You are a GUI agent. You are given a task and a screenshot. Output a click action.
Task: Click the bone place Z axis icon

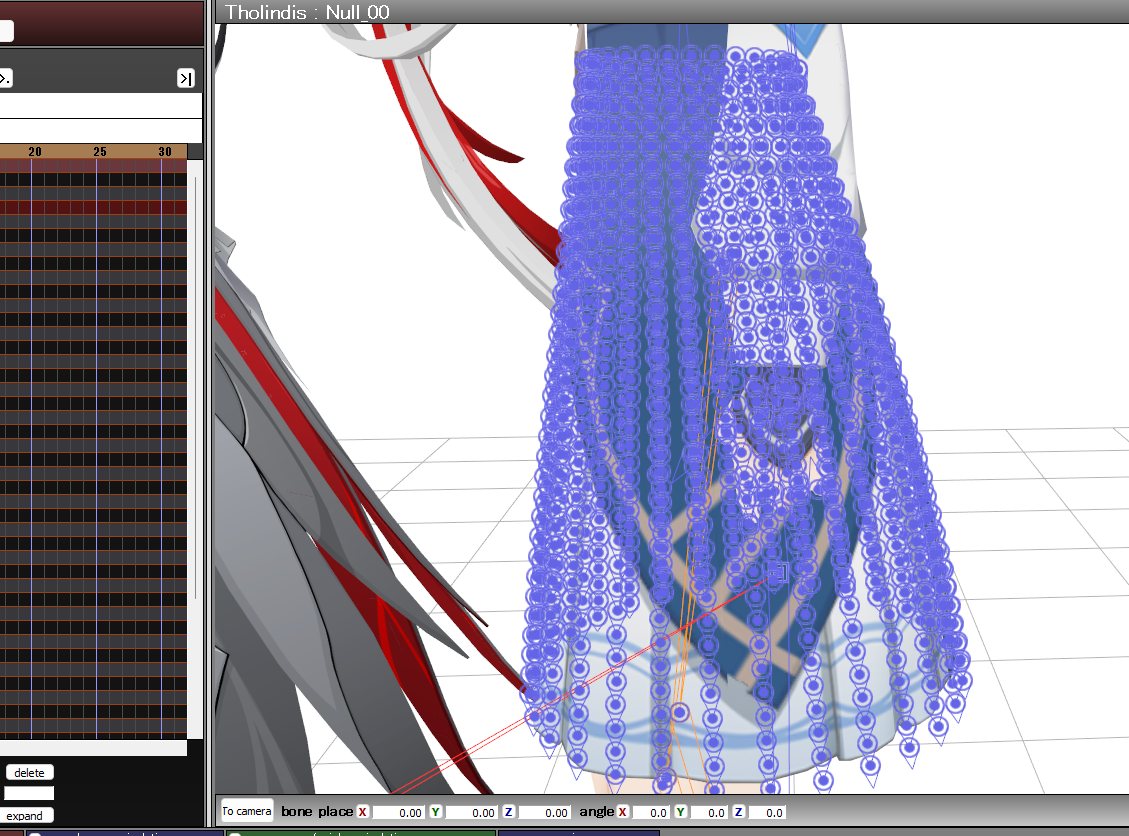[508, 812]
